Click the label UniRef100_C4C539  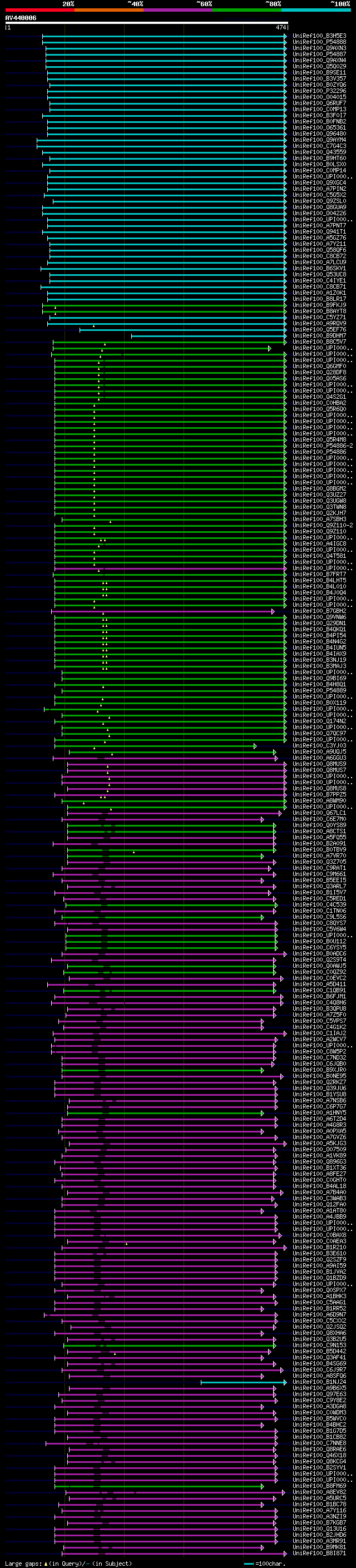coord(319,904)
